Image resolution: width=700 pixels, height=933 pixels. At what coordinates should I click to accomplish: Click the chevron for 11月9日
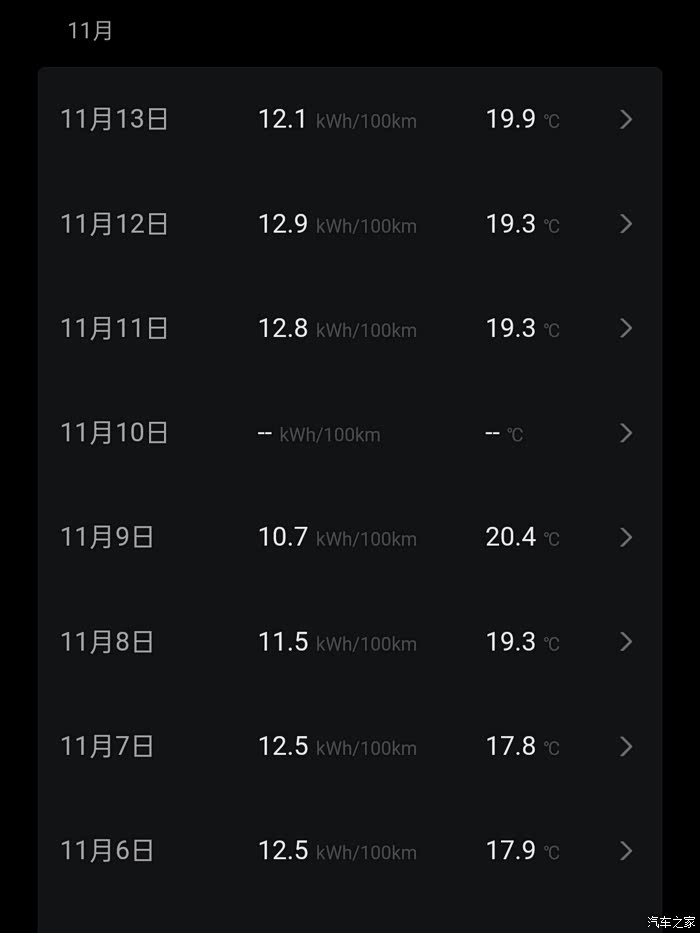pos(626,537)
